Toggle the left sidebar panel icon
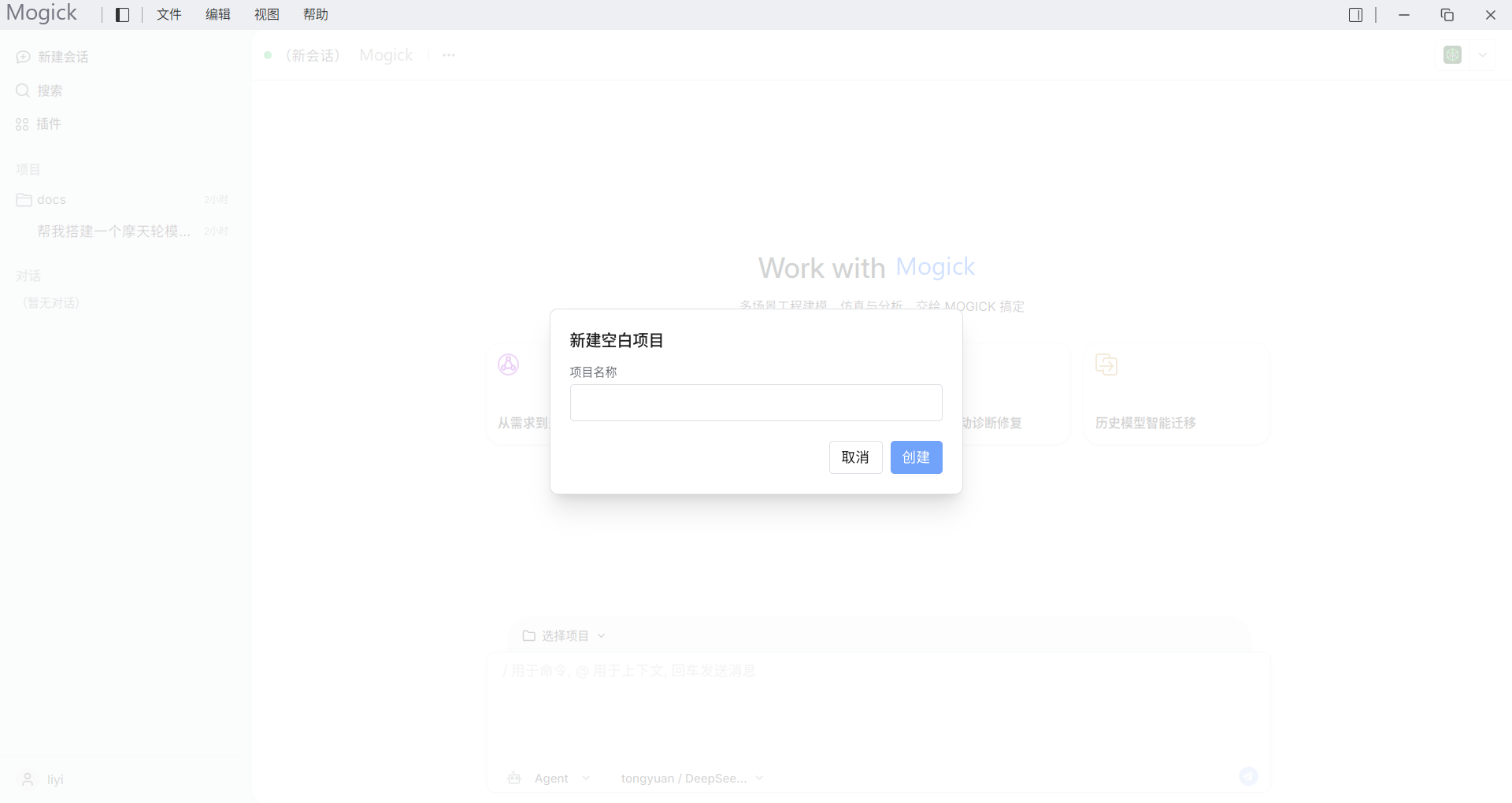This screenshot has height=803, width=1512. pyautogui.click(x=122, y=15)
